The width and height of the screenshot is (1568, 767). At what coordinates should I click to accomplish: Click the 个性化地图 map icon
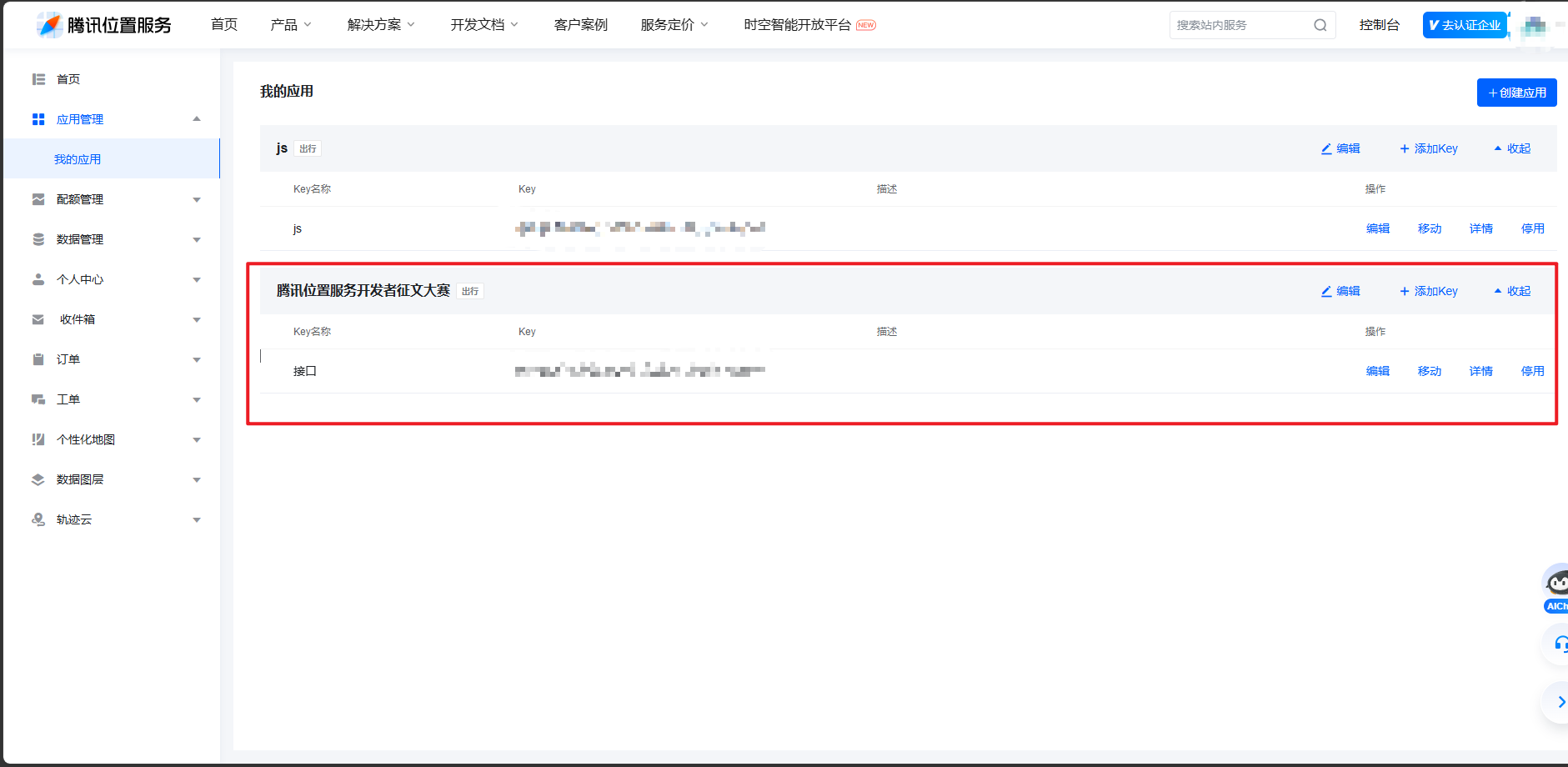click(38, 439)
